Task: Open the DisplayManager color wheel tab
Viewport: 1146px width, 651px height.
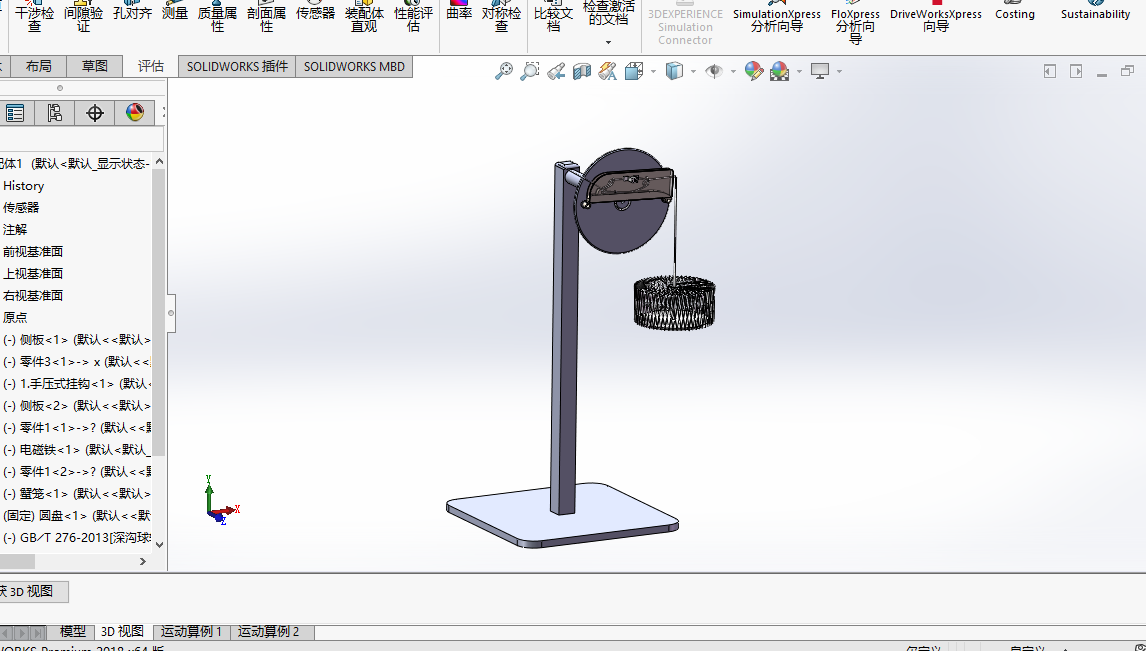Action: [134, 113]
